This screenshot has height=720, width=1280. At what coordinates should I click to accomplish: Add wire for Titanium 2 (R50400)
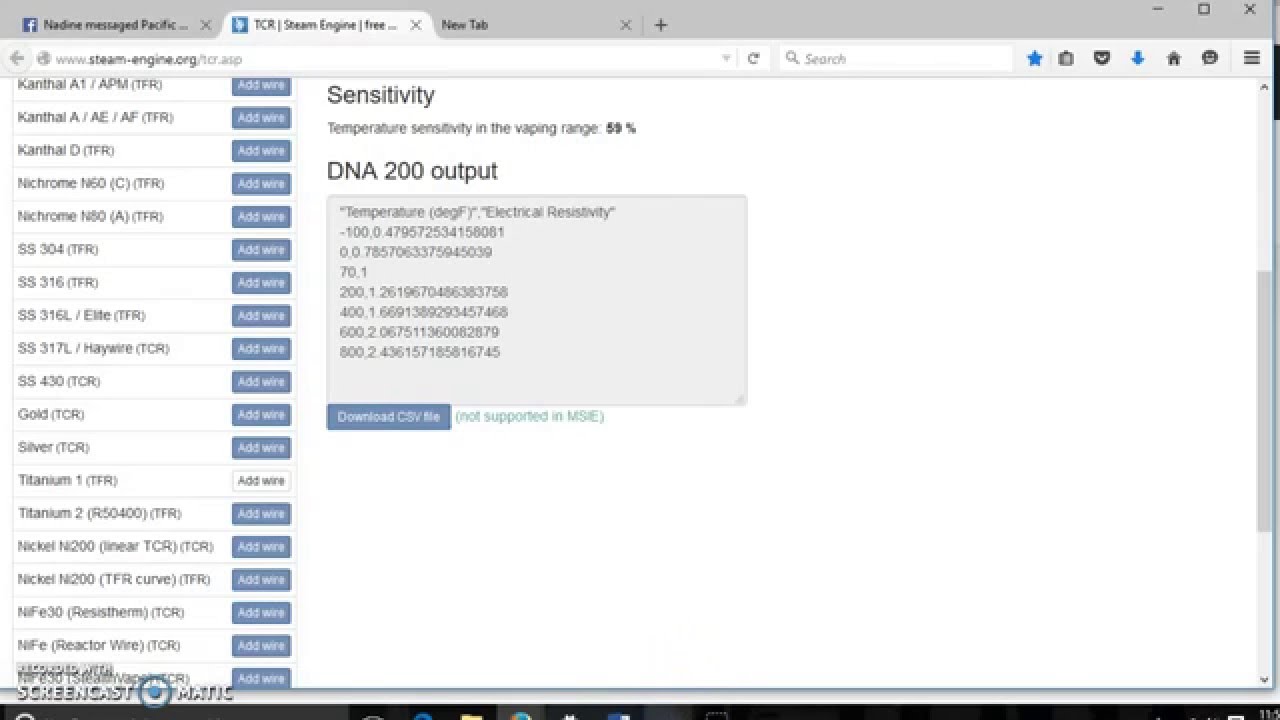[x=261, y=514]
